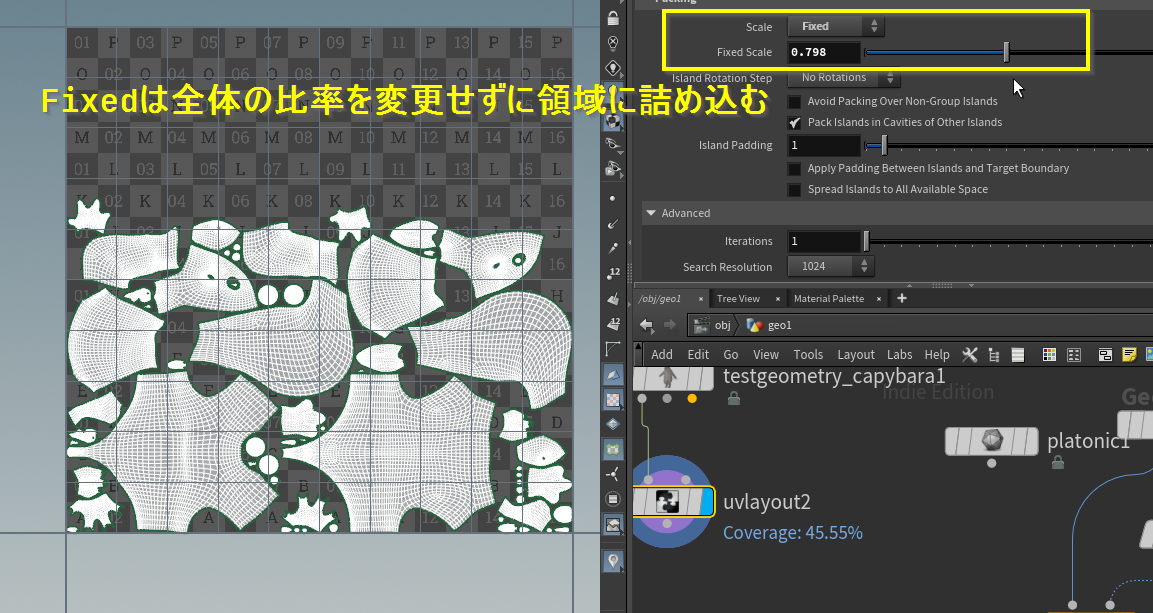
Task: Click the Fixed Scale slider handle
Action: pos(1007,52)
